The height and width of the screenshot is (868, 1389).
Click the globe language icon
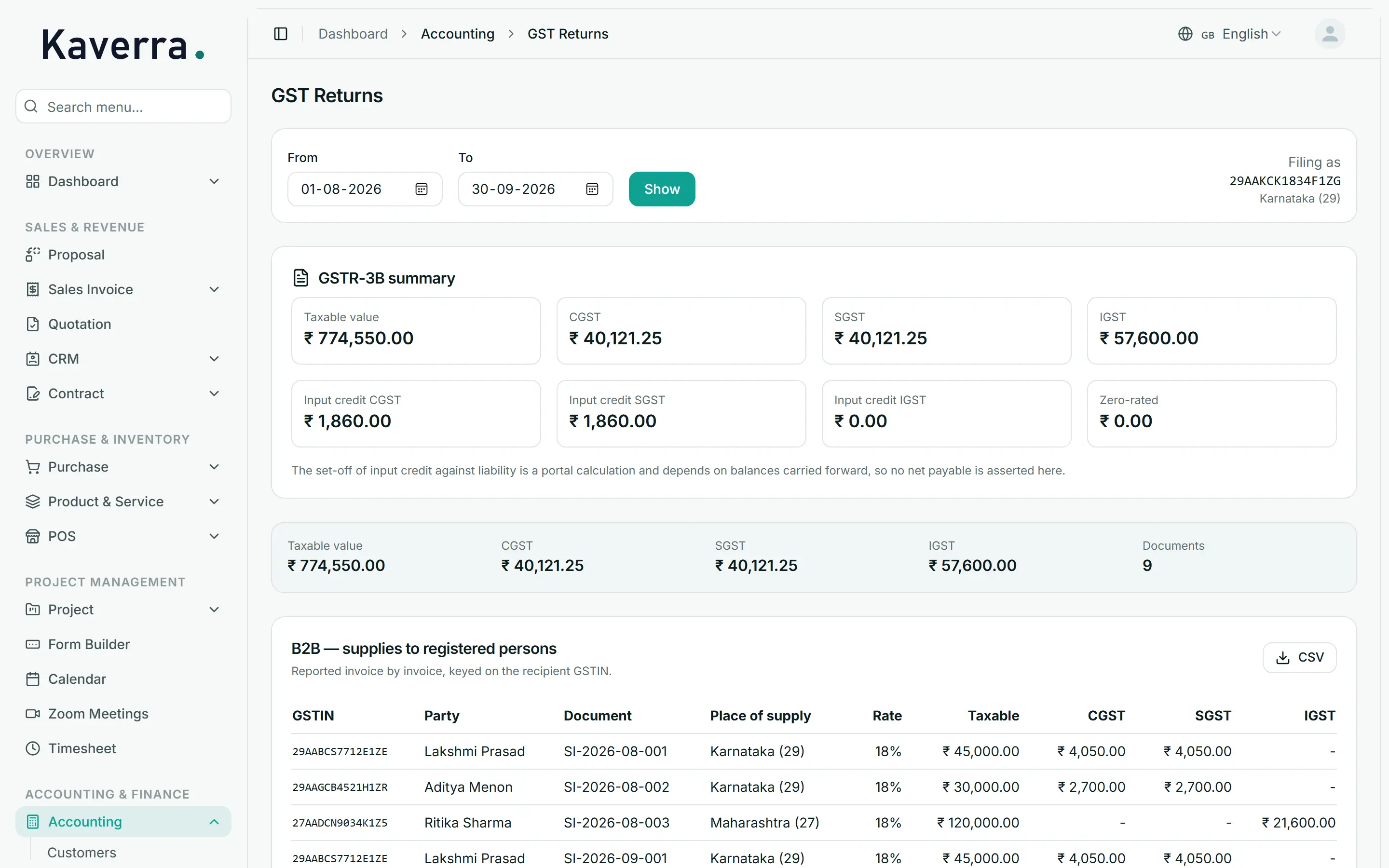coord(1185,34)
